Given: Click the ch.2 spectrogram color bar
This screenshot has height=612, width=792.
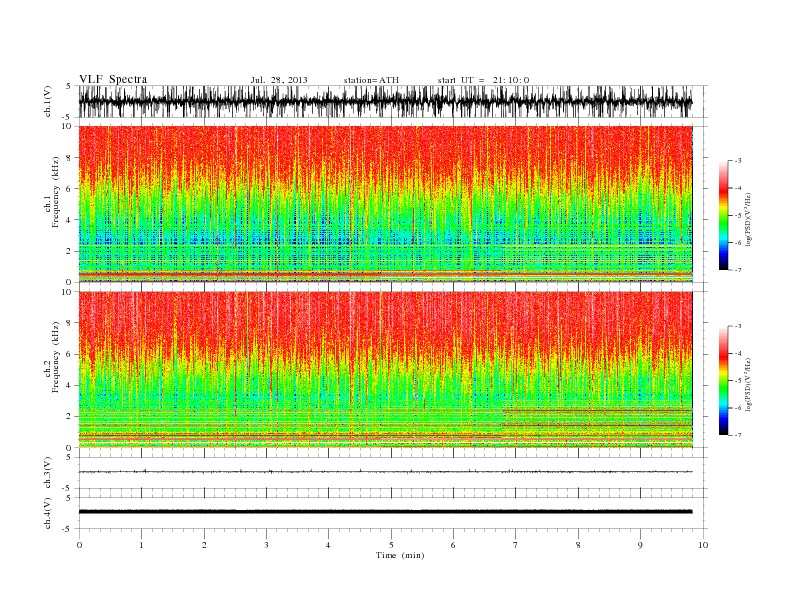Looking at the screenshot, I should 723,380.
